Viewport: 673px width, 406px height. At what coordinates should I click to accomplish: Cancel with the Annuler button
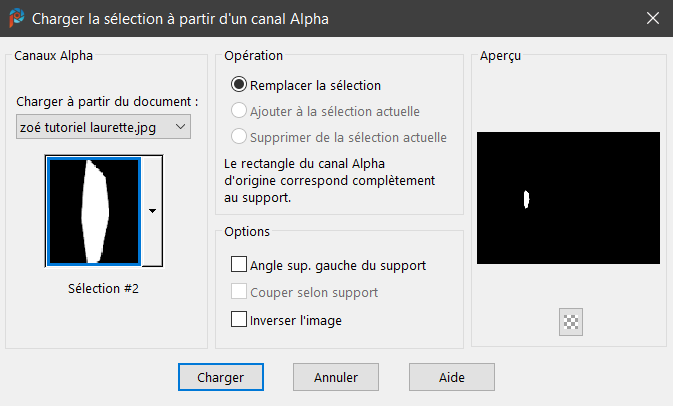pos(336,377)
